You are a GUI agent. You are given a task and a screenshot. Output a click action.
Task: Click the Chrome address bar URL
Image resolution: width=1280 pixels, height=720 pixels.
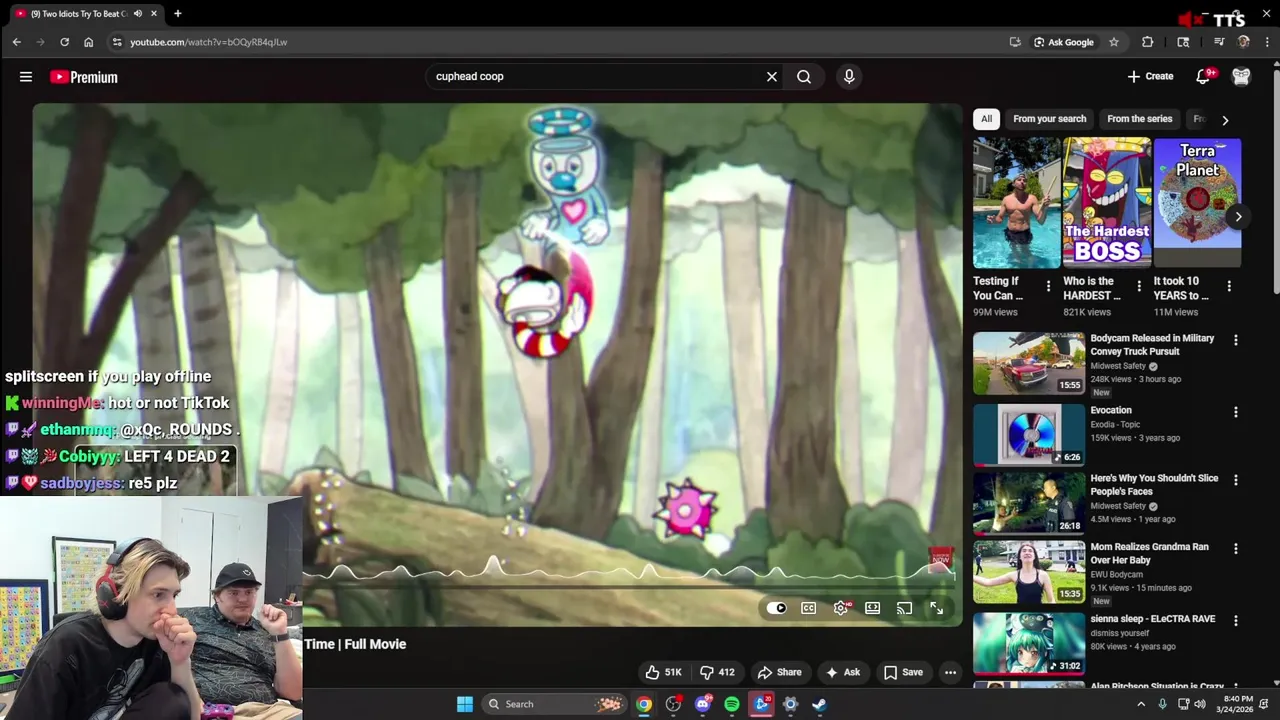209,42
